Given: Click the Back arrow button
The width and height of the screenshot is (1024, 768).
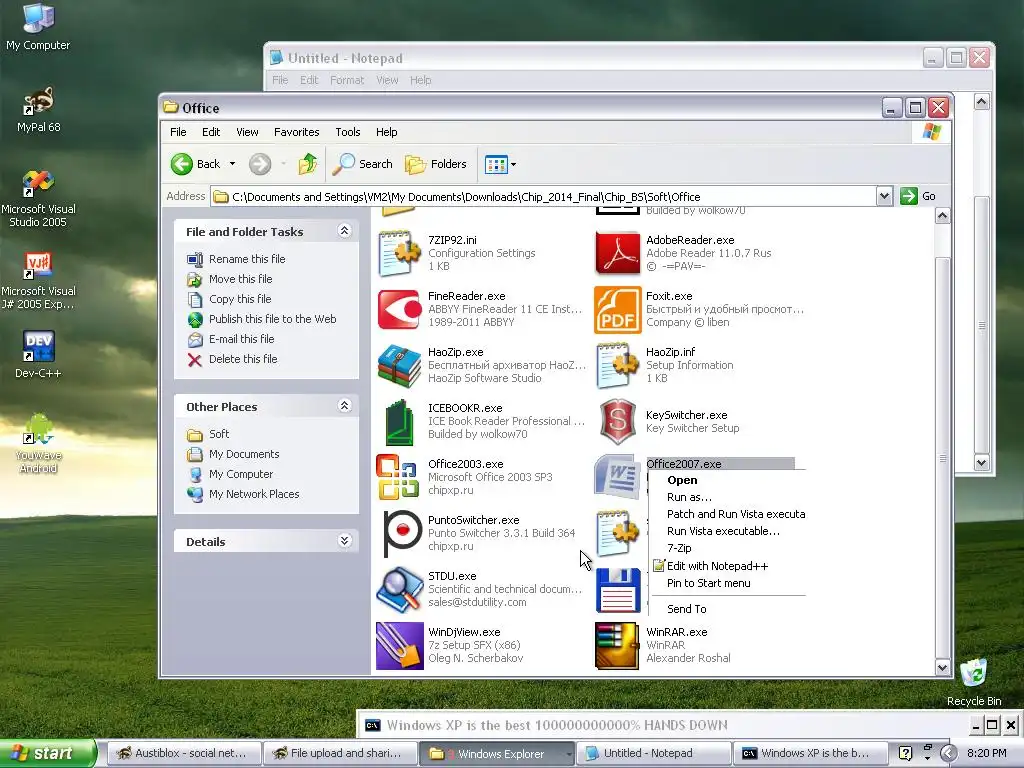Looking at the screenshot, I should tap(196, 164).
